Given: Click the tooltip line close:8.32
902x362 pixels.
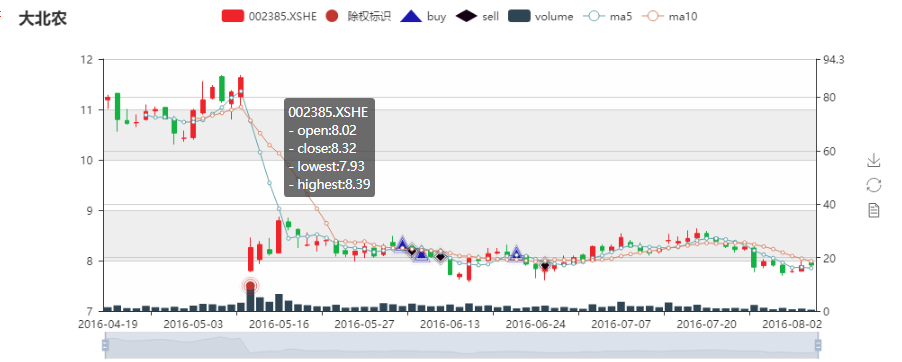Looking at the screenshot, I should 322,148.
